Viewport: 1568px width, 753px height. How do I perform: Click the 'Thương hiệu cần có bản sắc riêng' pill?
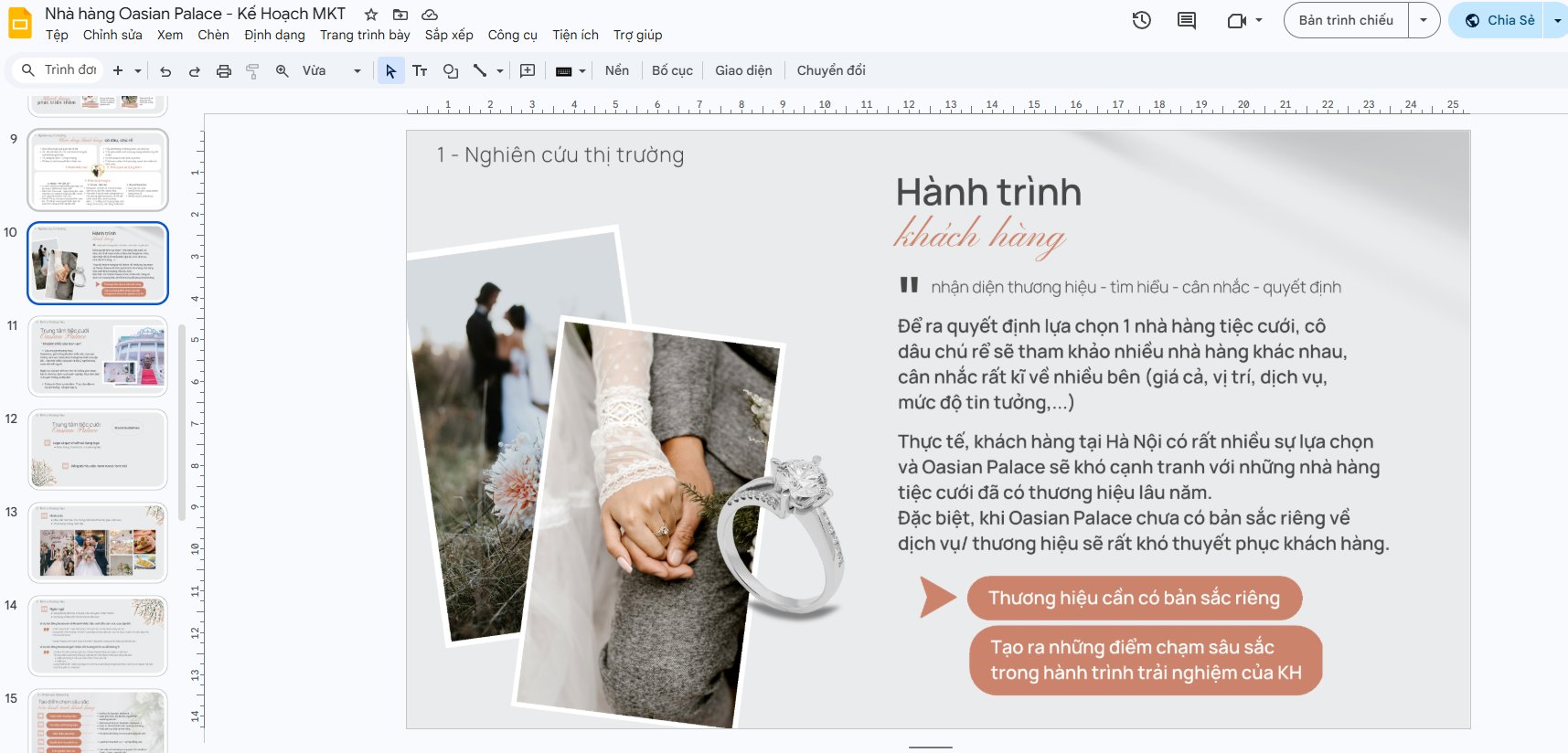point(1134,598)
